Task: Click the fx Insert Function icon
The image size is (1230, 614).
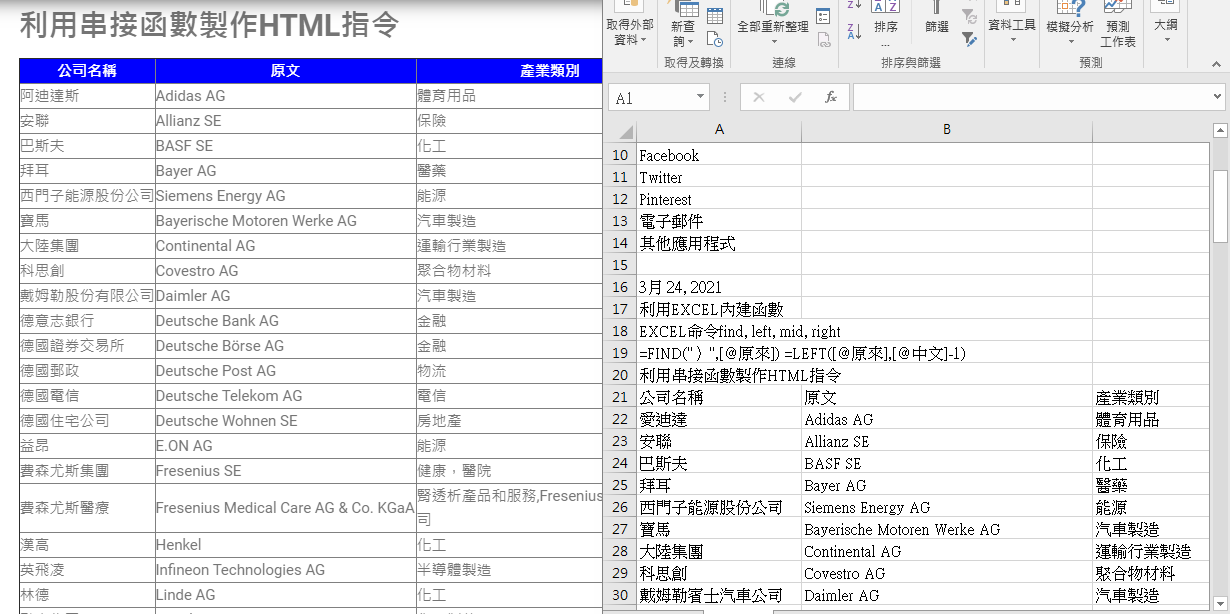Action: [x=830, y=97]
